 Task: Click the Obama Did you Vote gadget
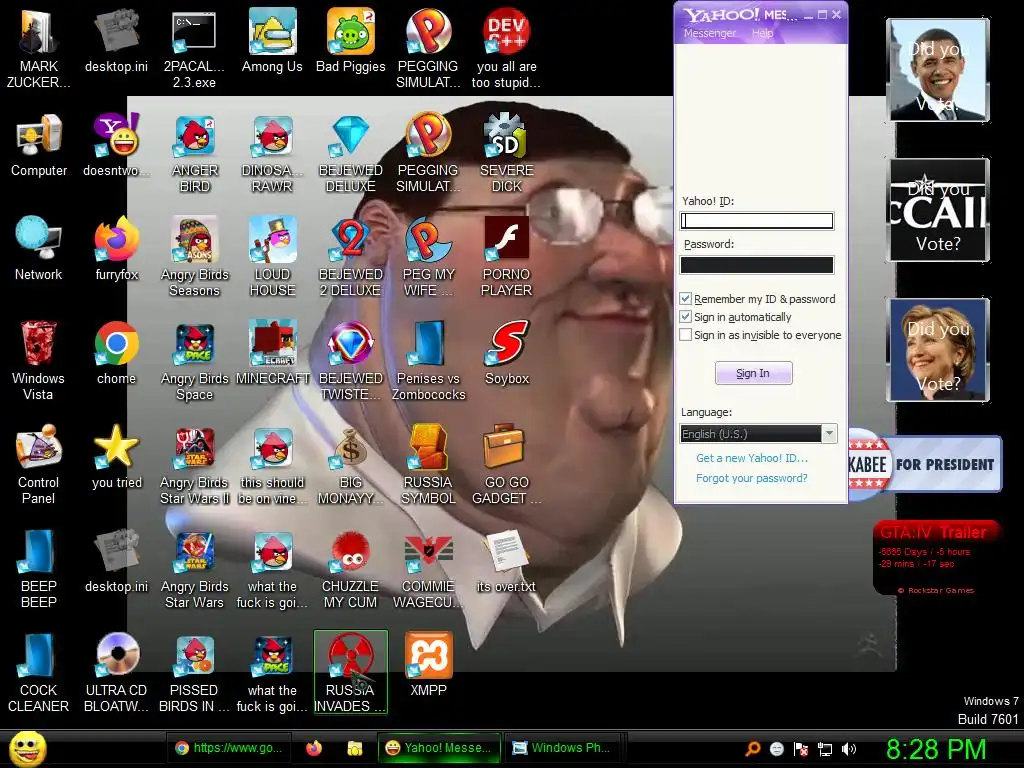(x=938, y=71)
